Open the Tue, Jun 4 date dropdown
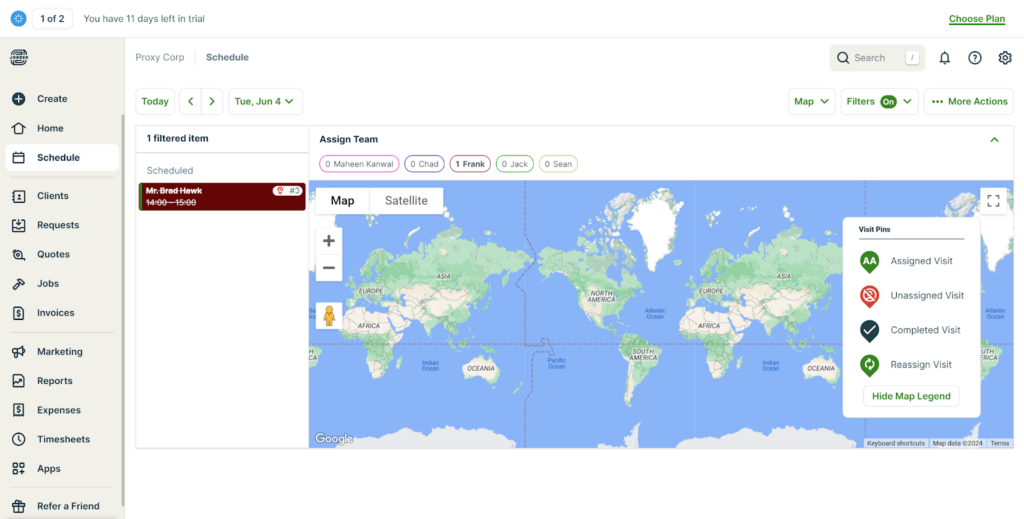The width and height of the screenshot is (1024, 519). 266,101
